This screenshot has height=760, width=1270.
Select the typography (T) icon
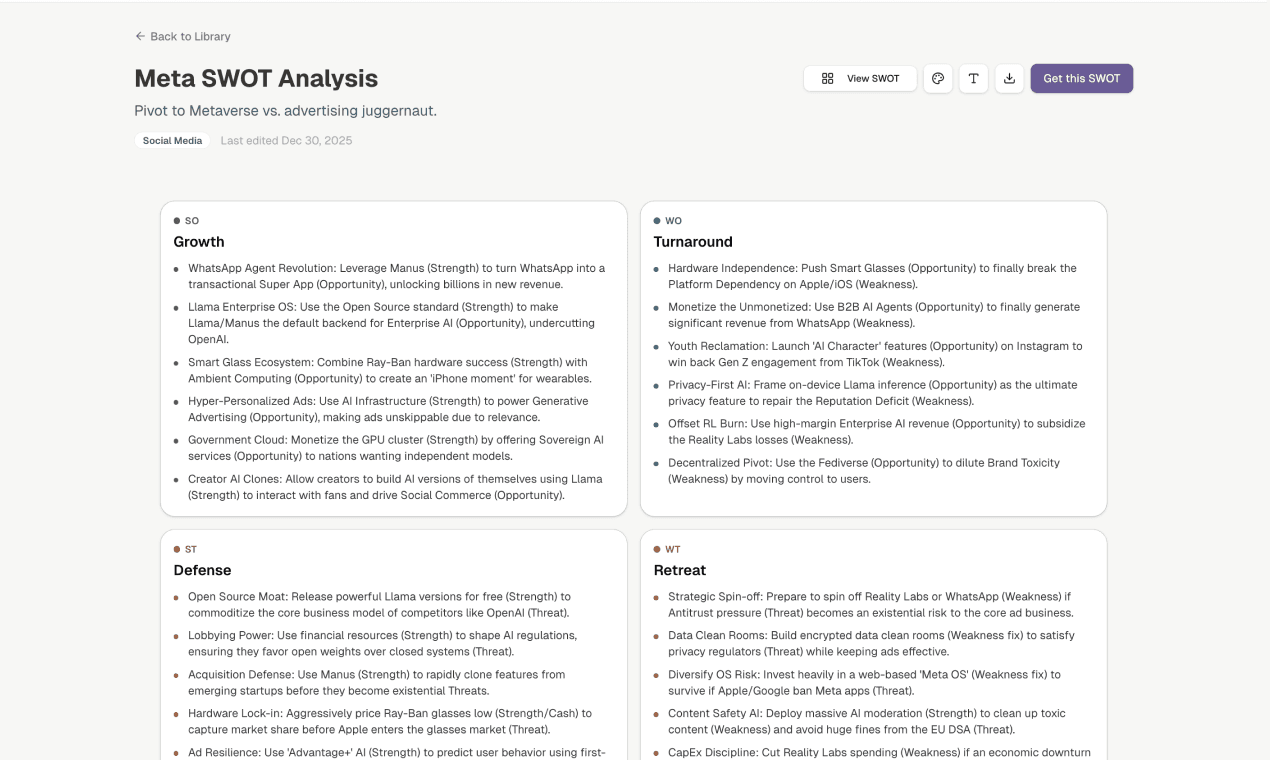tap(973, 78)
